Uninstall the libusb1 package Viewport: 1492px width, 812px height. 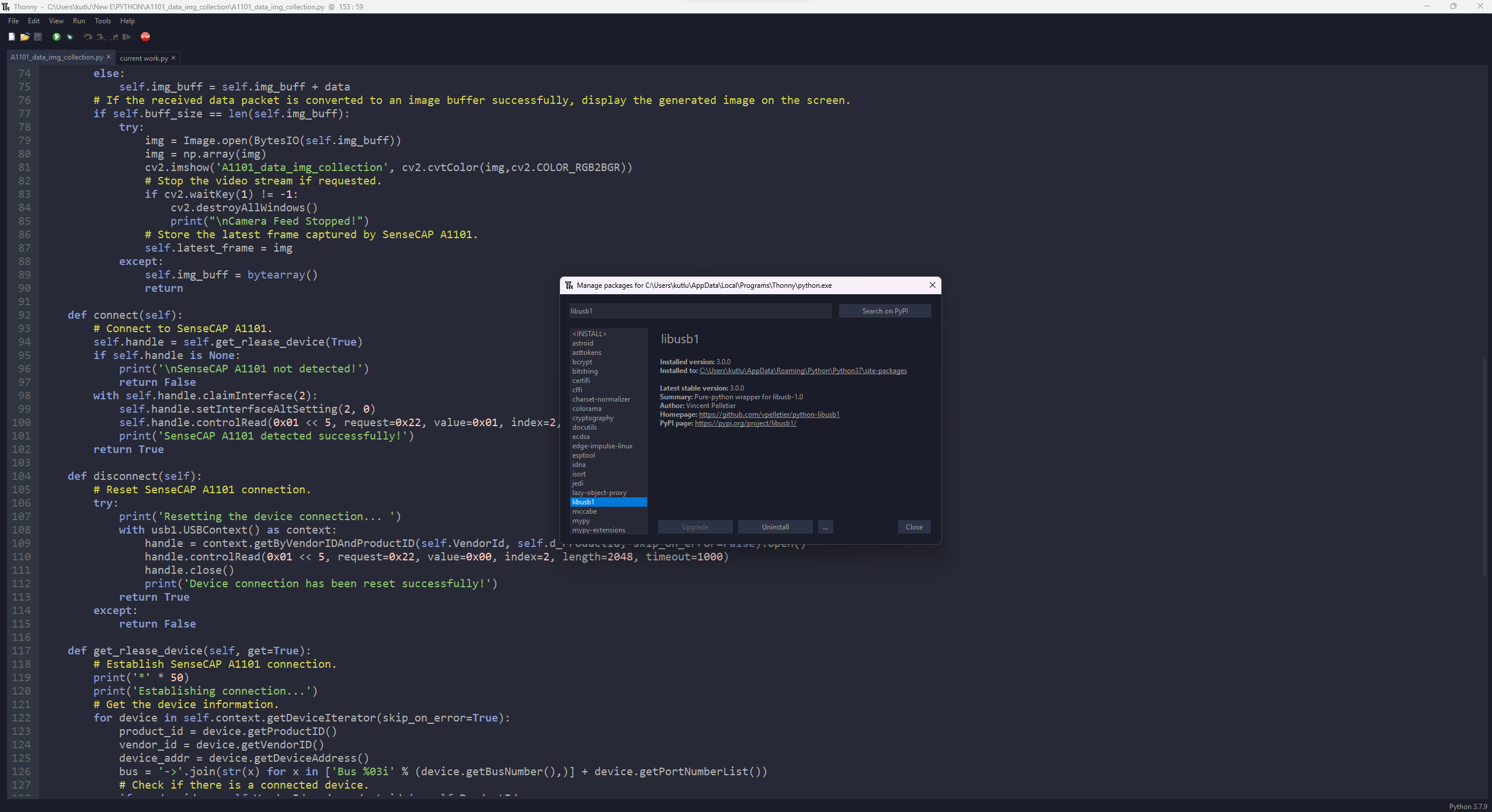[x=775, y=527]
